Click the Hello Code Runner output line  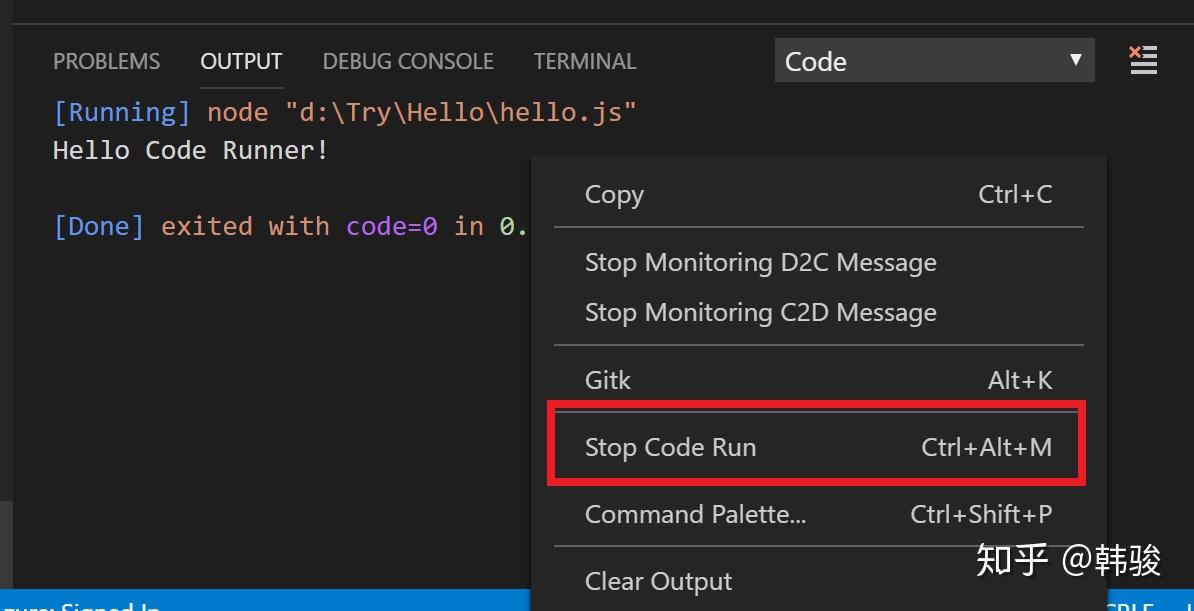click(x=190, y=150)
